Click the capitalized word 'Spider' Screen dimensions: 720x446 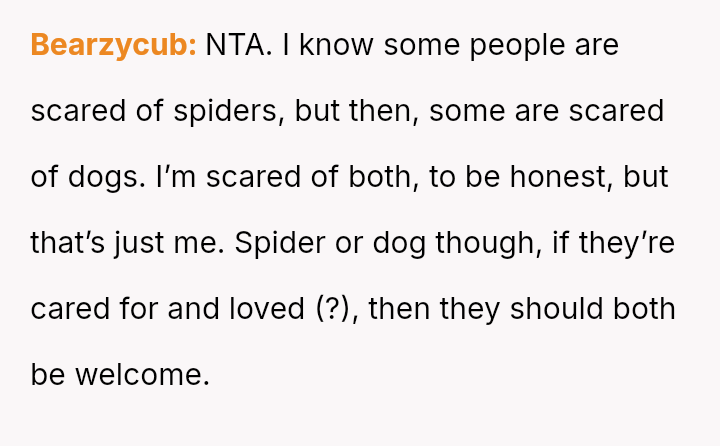coord(269,243)
